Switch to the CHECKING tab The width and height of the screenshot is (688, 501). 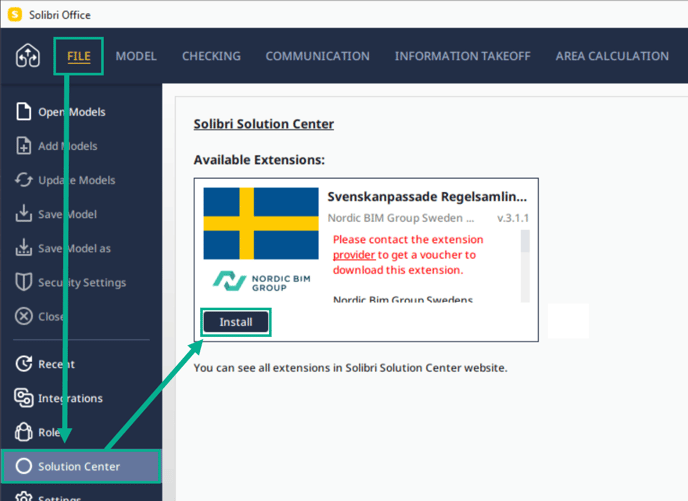[211, 56]
